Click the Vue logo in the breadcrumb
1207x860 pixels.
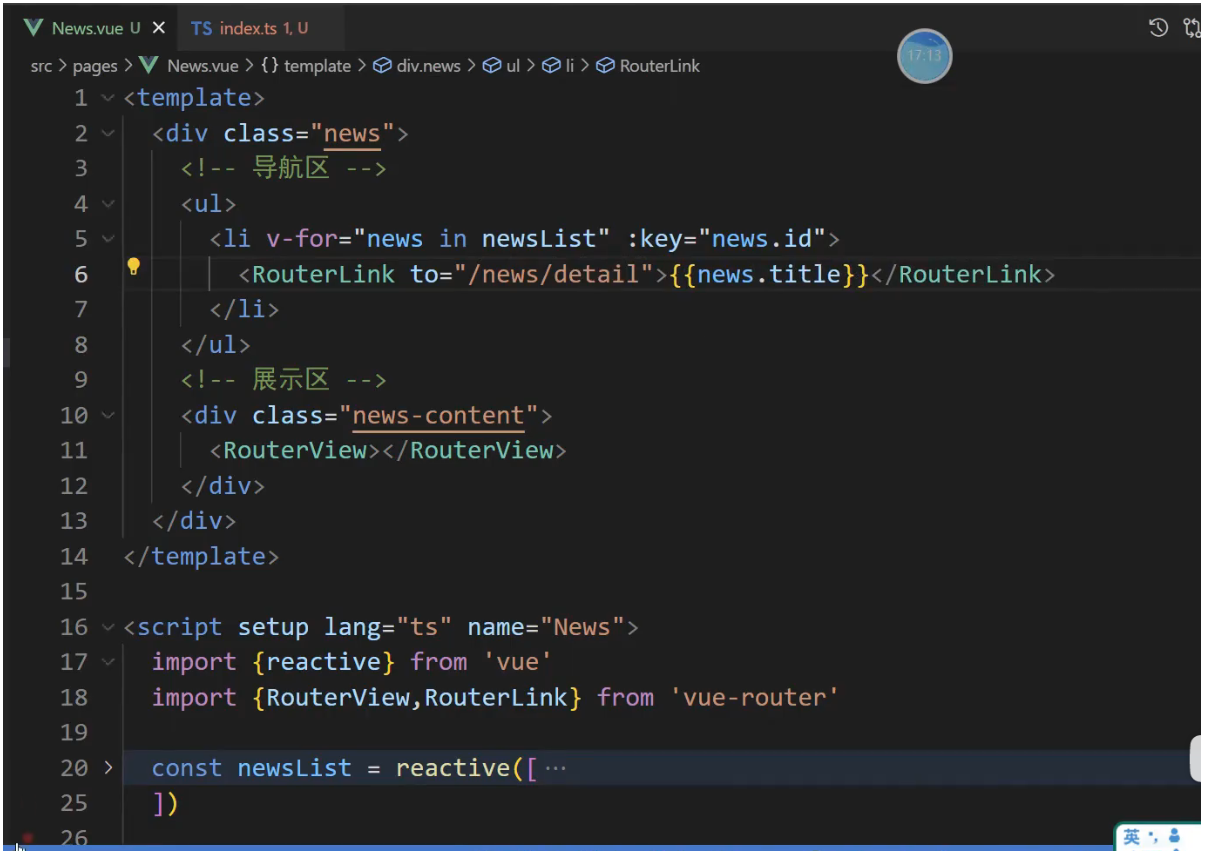pos(150,66)
